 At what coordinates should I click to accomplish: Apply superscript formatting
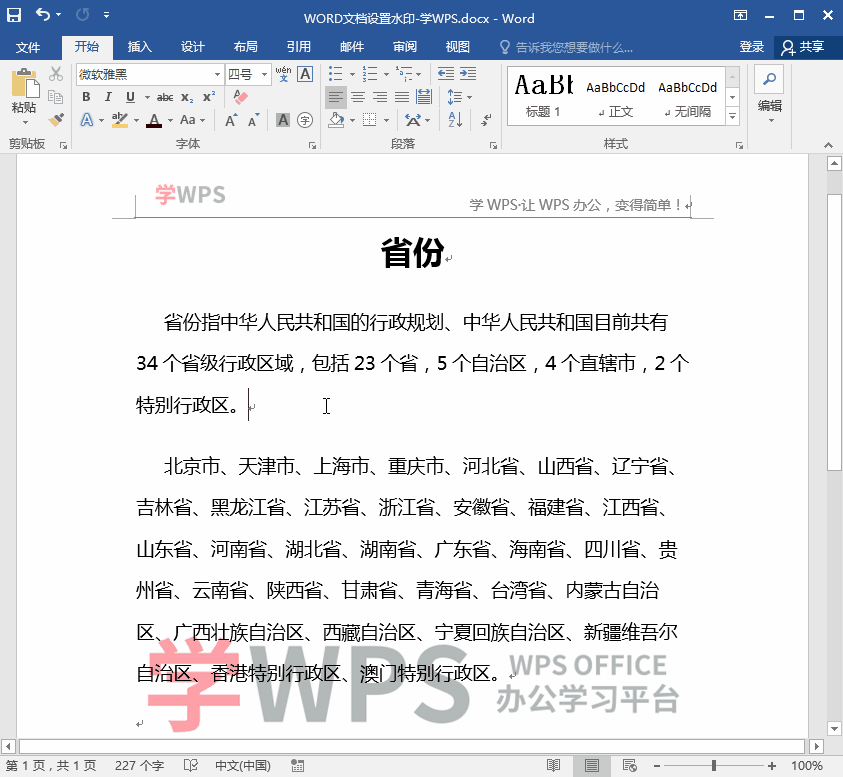click(208, 96)
